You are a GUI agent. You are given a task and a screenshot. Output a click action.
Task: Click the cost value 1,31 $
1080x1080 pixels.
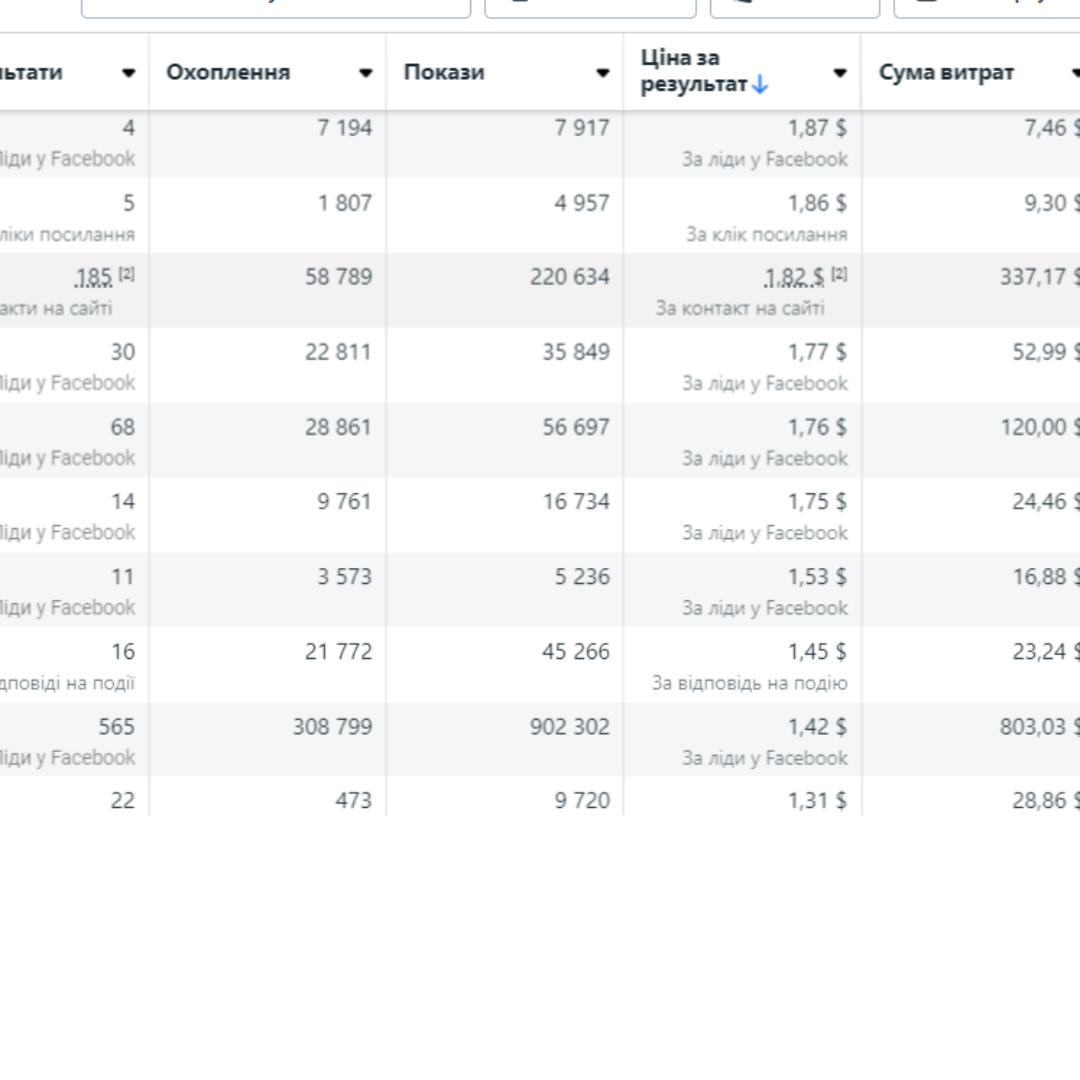818,800
